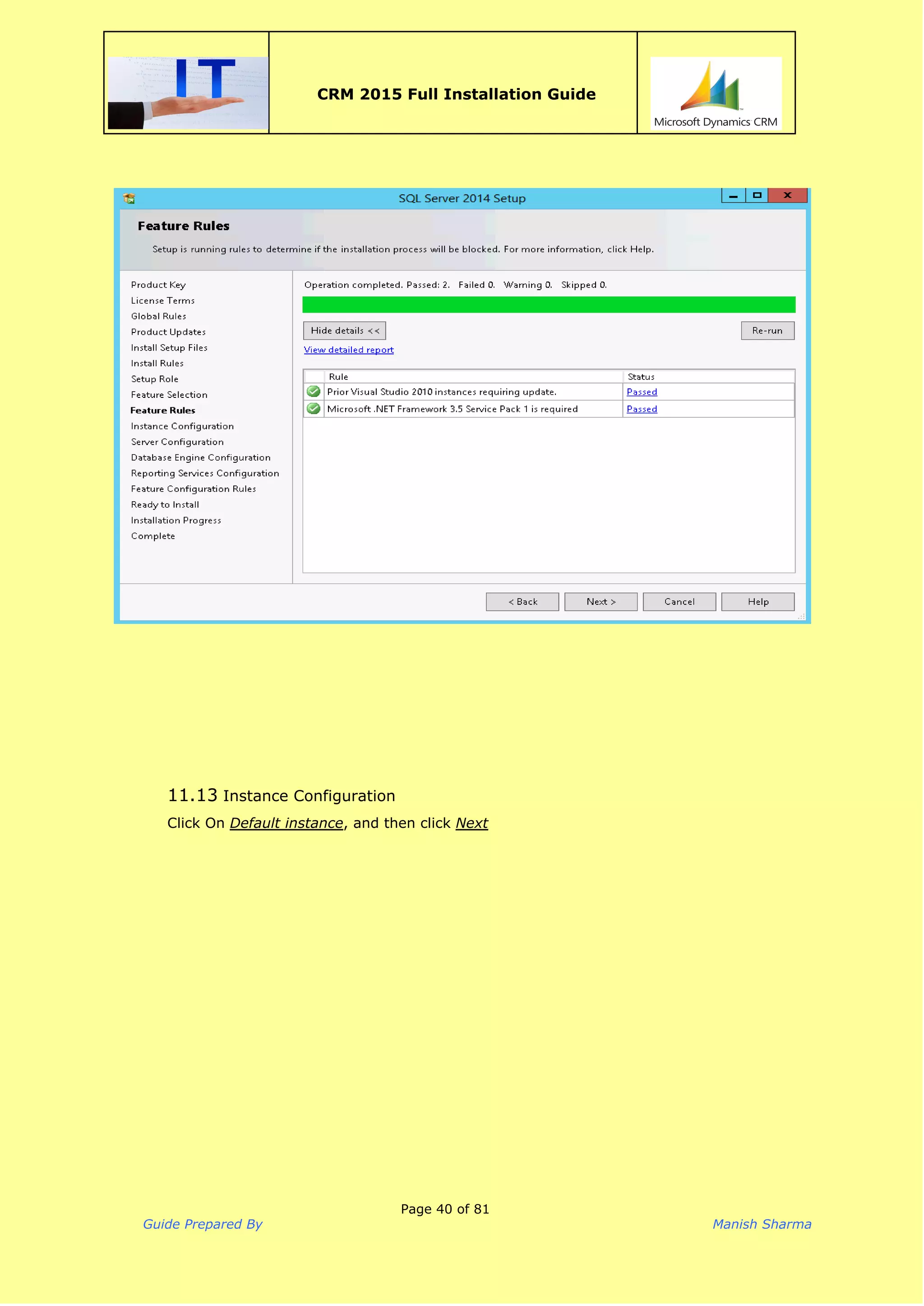Select Server Configuration step in sidebar

pos(177,443)
